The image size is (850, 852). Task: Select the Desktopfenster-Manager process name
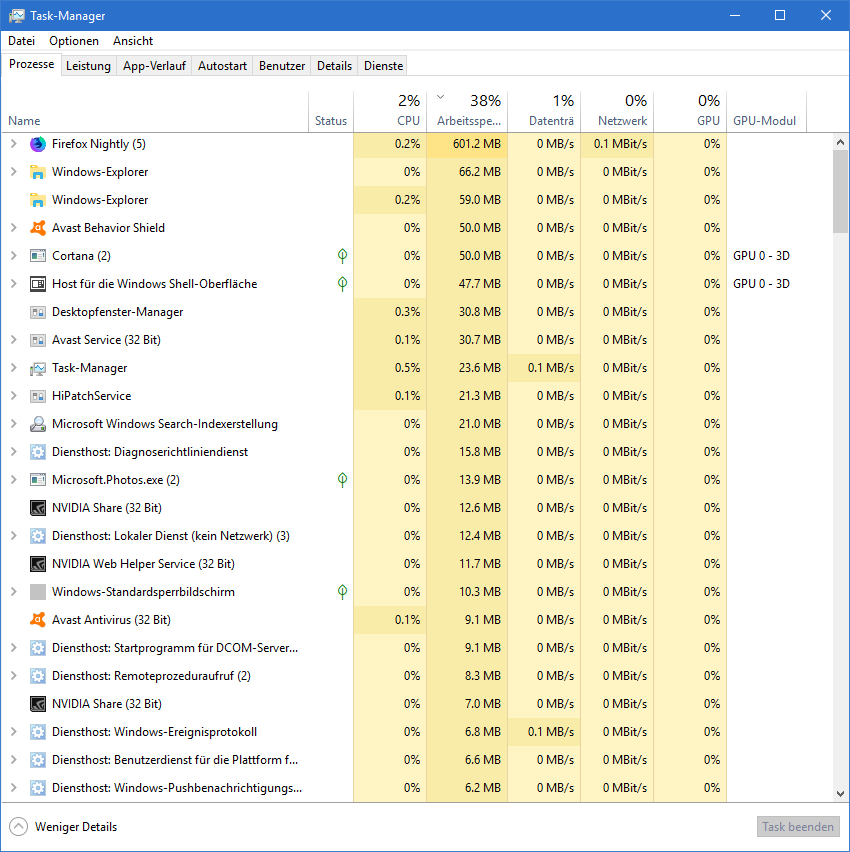117,312
